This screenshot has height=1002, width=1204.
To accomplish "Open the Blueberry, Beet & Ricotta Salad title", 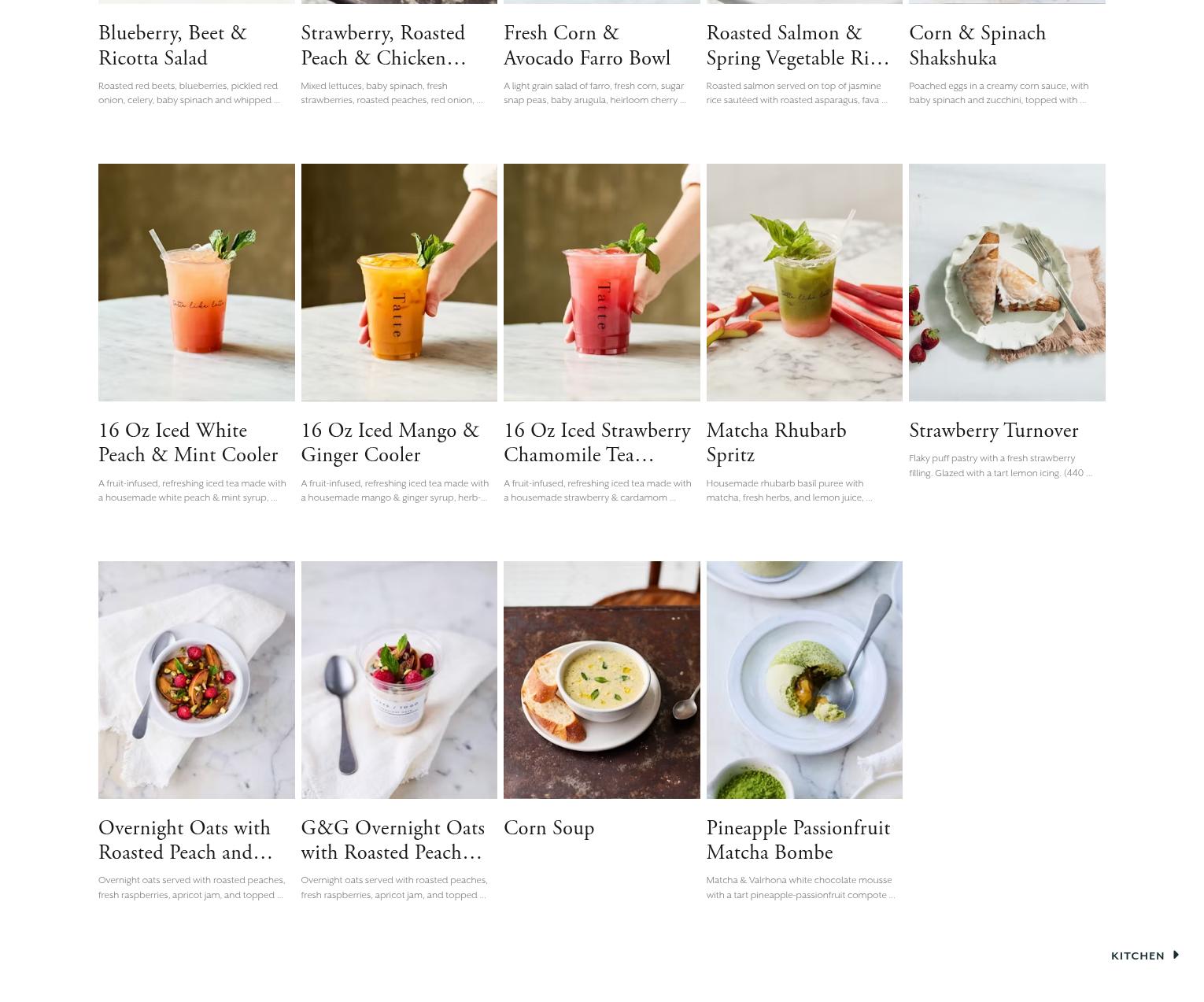I will (173, 46).
